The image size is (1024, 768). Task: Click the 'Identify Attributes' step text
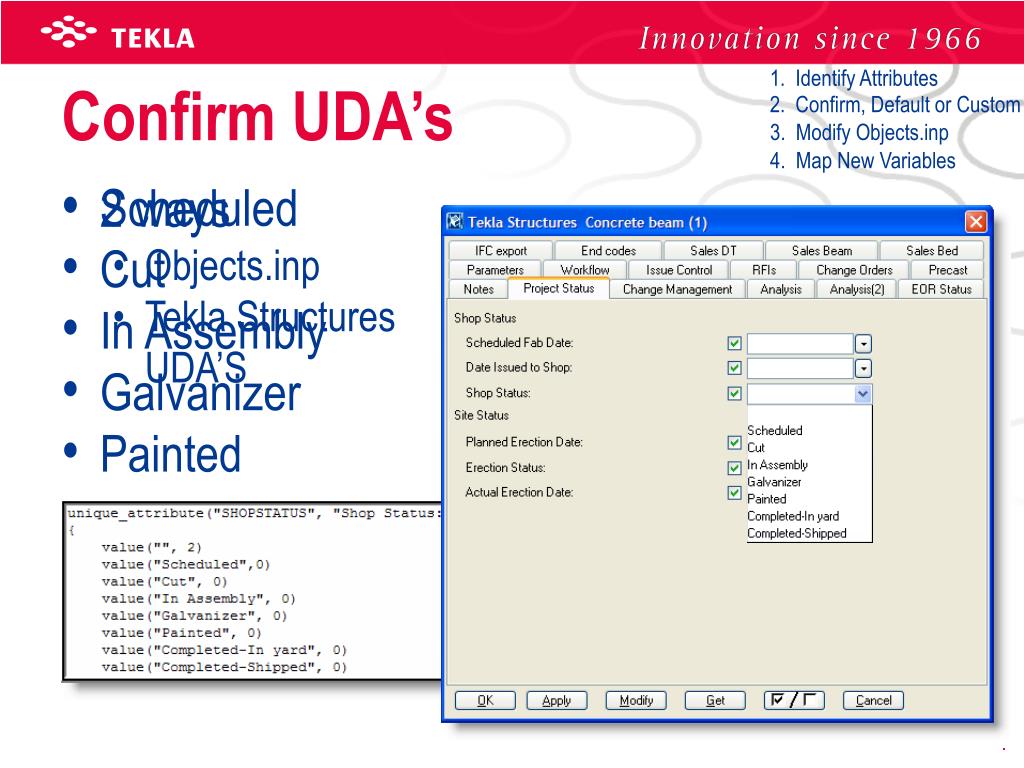(866, 78)
